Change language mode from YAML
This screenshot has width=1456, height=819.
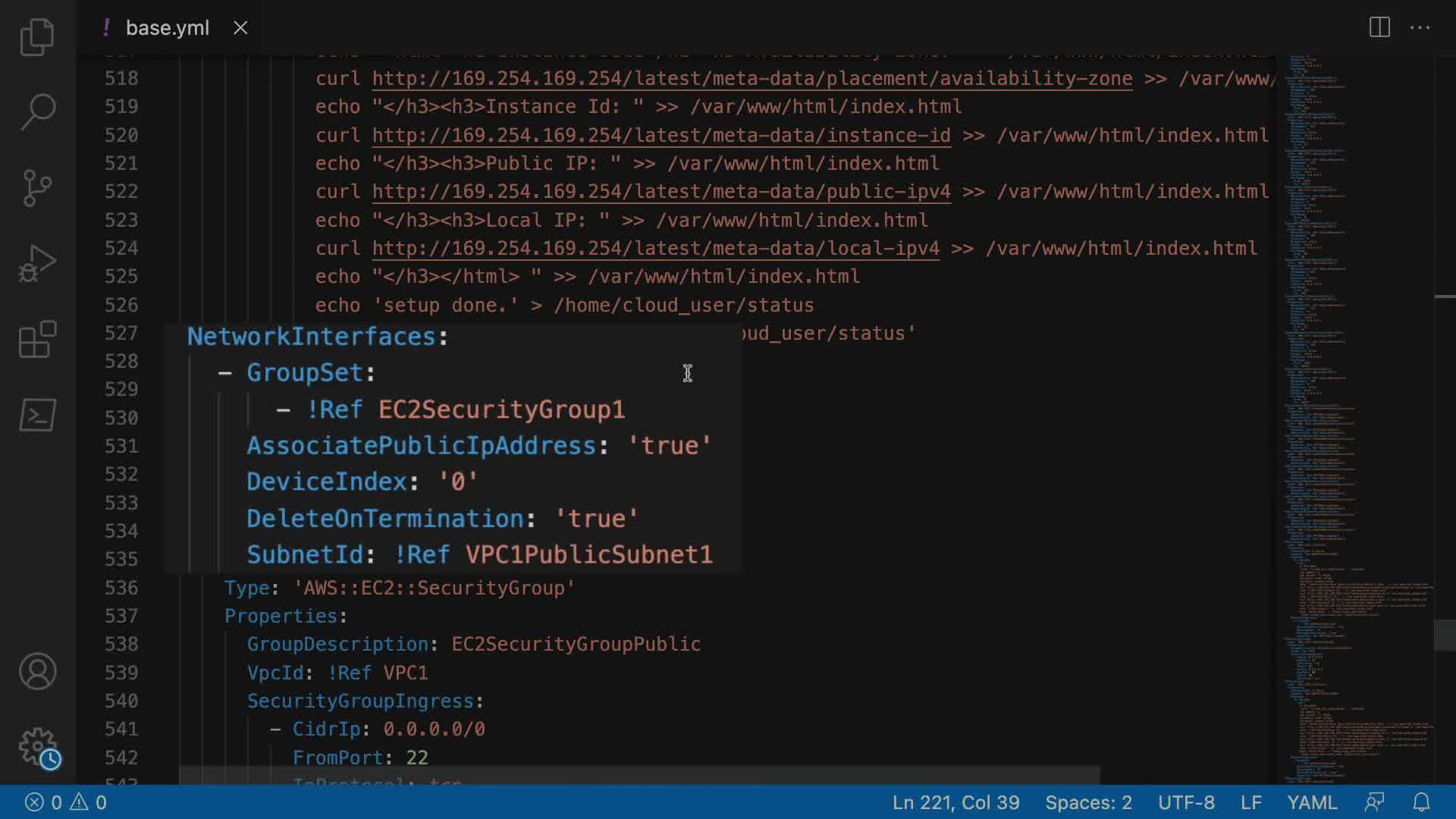(1312, 802)
